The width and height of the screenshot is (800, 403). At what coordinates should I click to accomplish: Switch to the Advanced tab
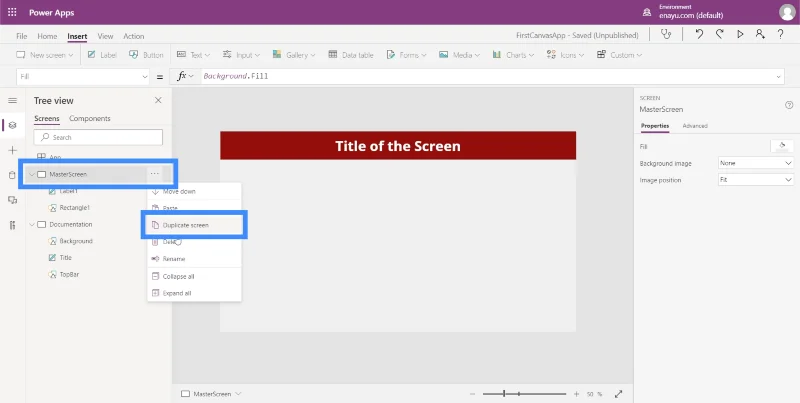[695, 125]
